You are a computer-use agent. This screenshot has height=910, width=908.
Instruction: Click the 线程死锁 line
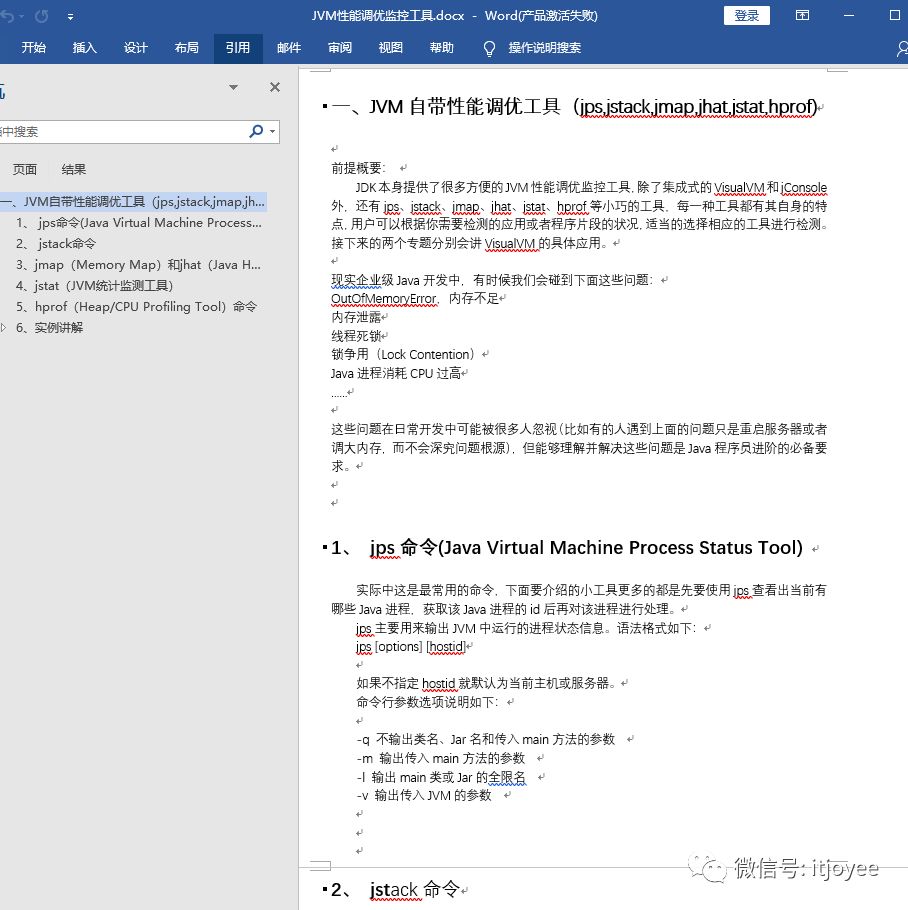[356, 335]
